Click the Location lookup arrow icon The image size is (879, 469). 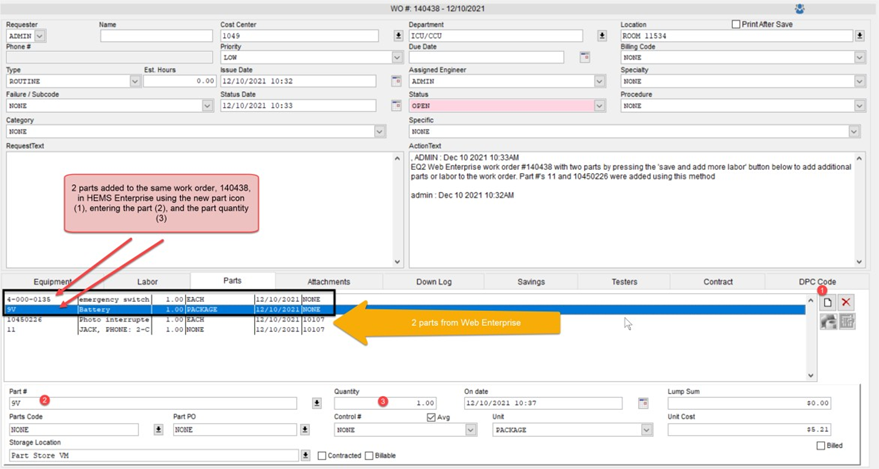coord(859,36)
